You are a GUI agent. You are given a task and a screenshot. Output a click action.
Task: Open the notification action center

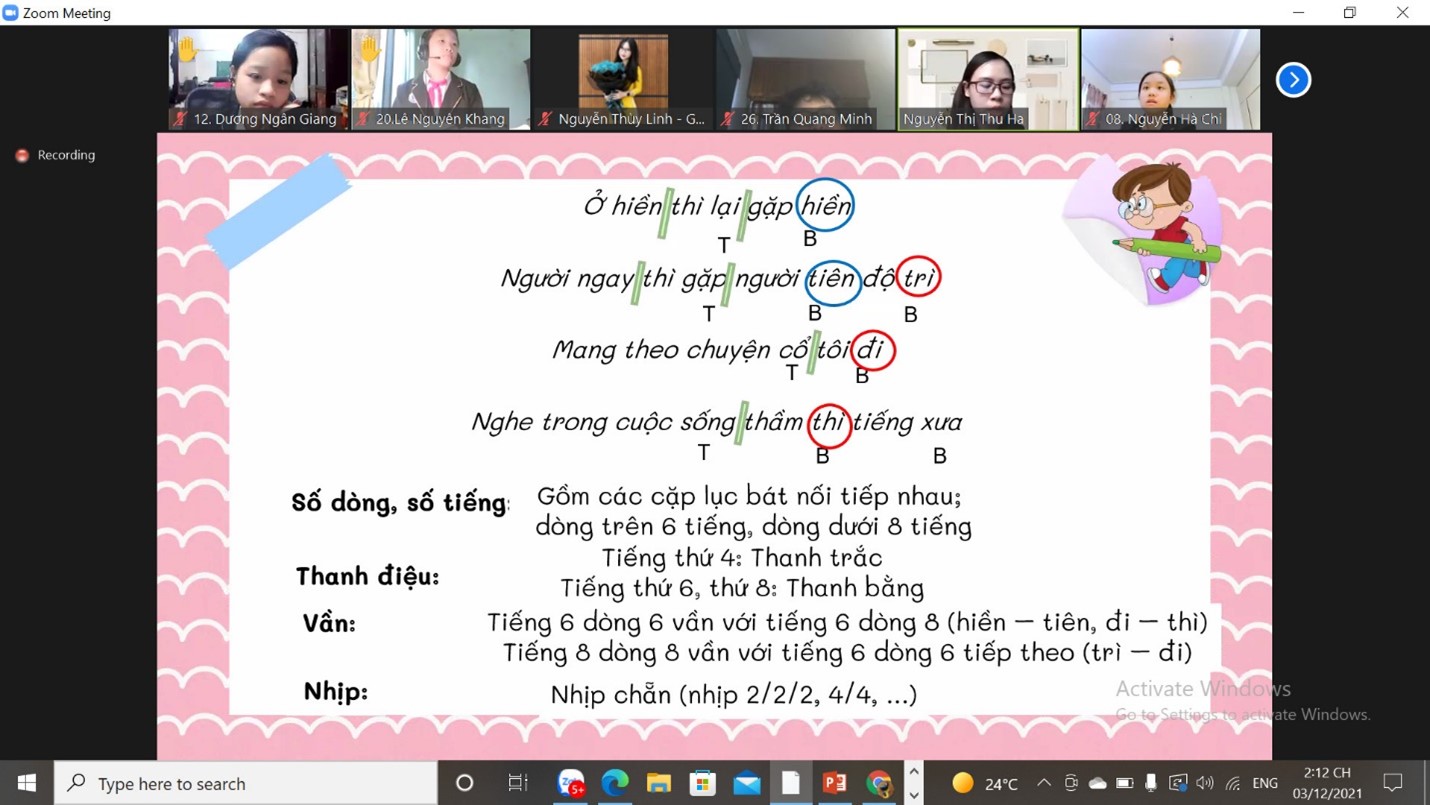(x=1392, y=783)
